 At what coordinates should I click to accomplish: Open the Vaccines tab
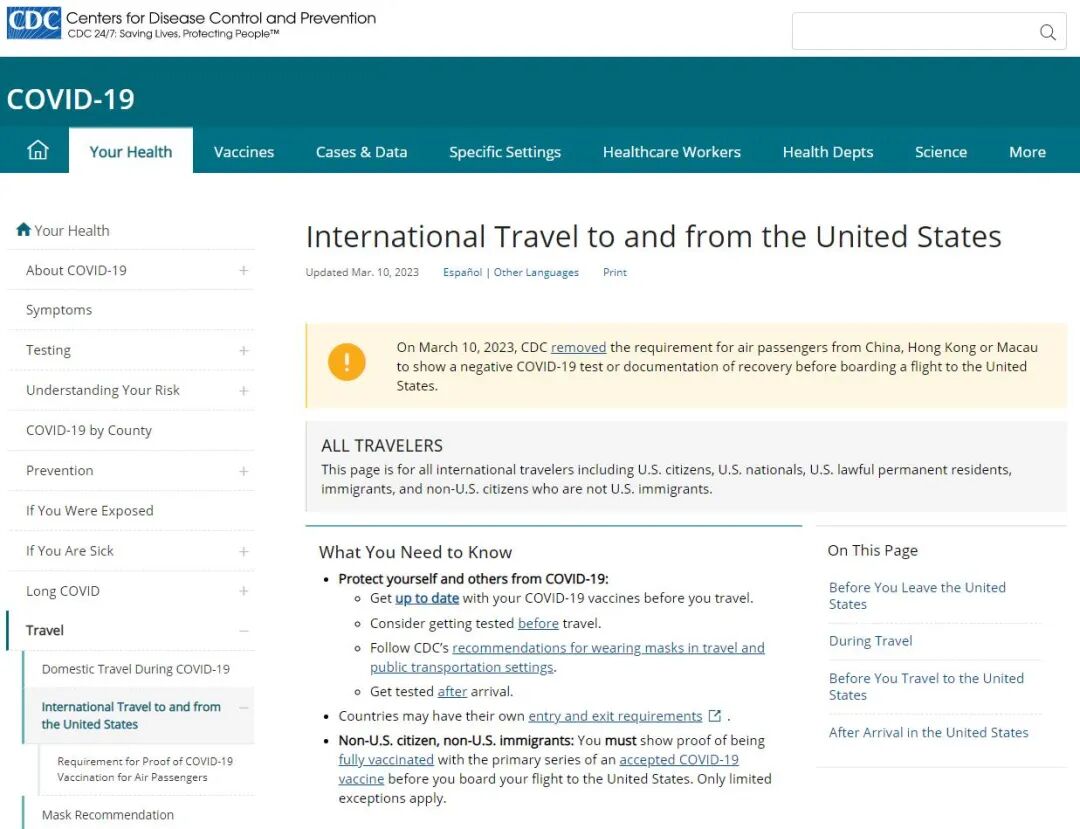pyautogui.click(x=244, y=152)
